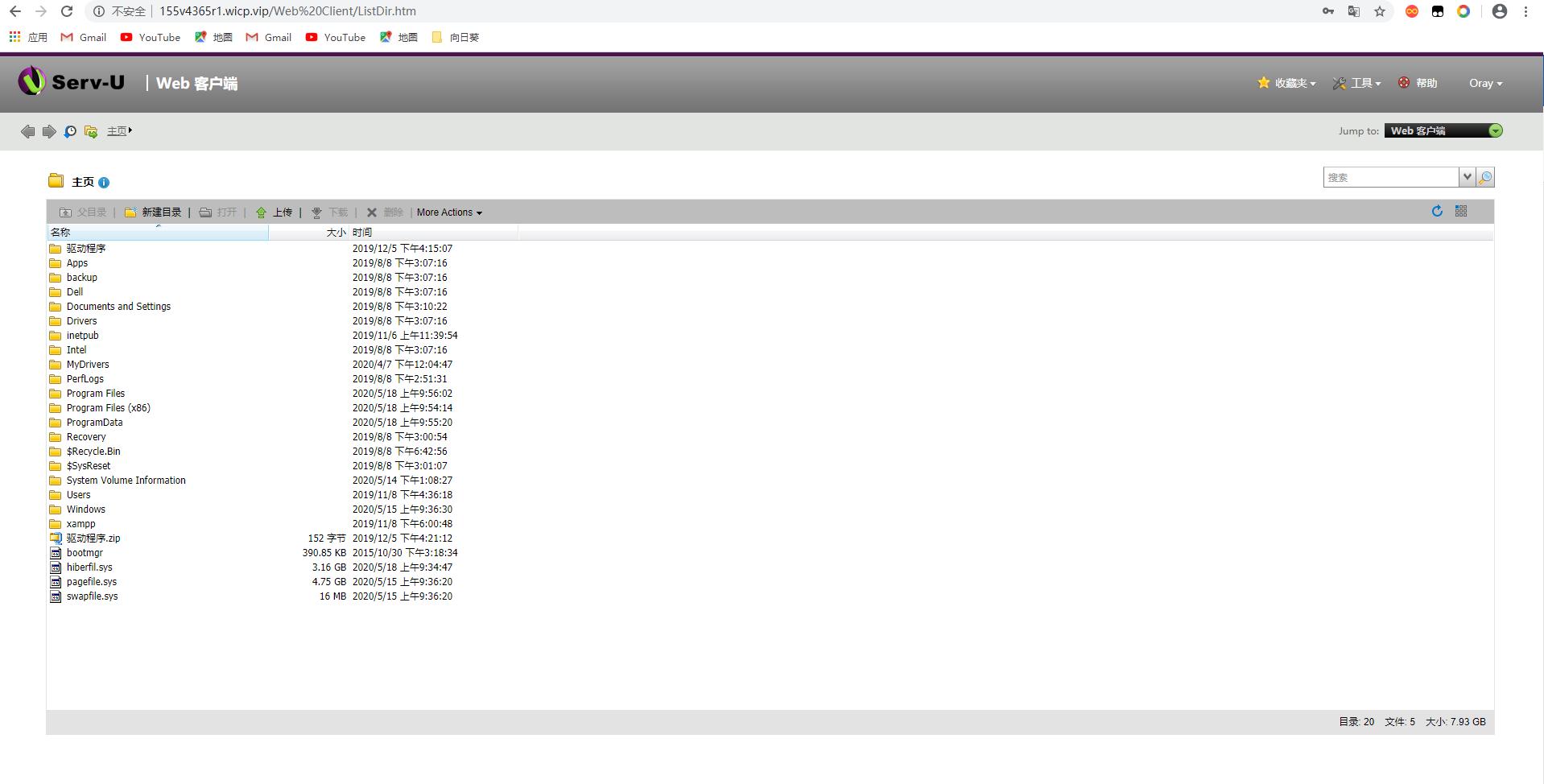The height and width of the screenshot is (784, 1544).
Task: Open the More Actions dropdown
Action: (449, 213)
